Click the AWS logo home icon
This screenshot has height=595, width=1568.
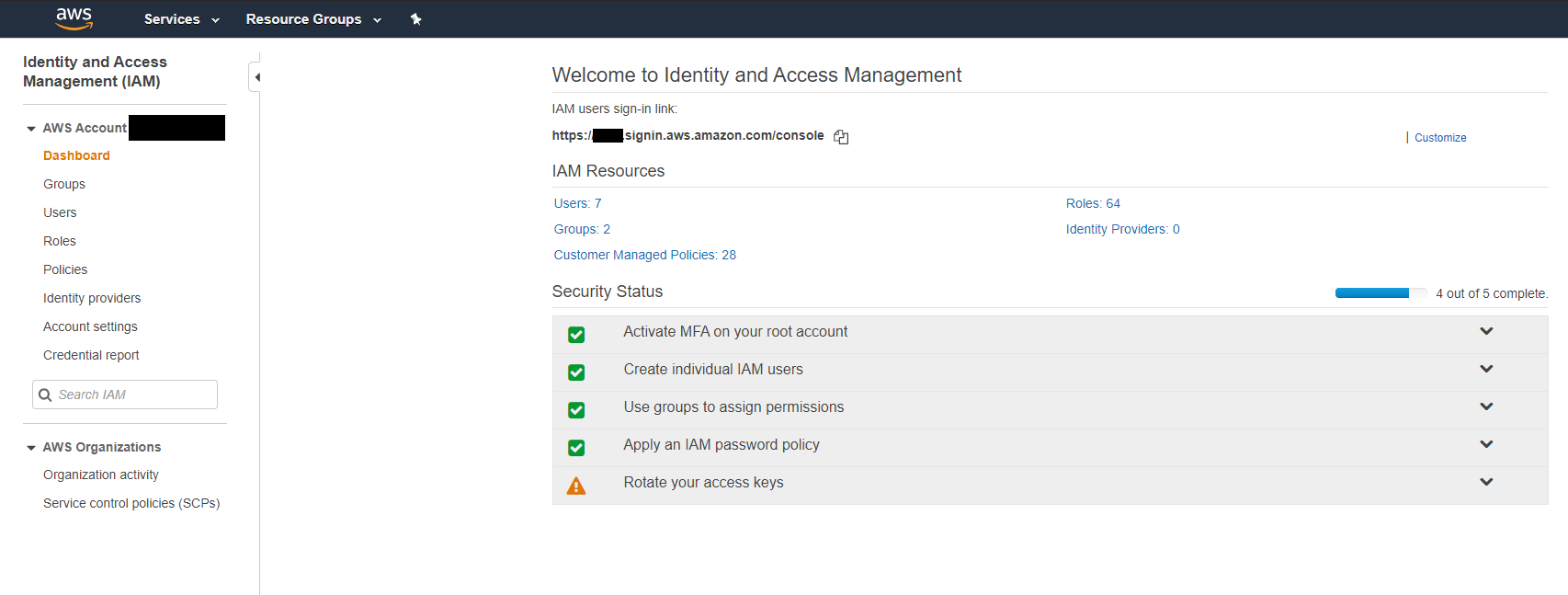tap(74, 18)
